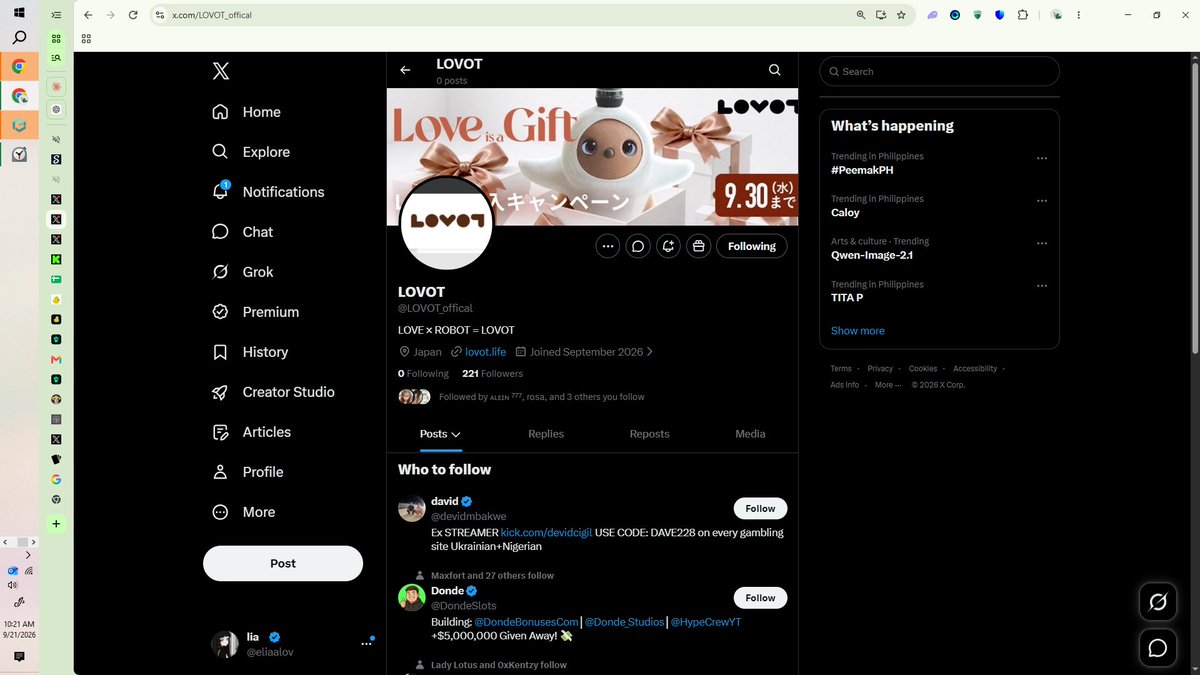Open floating Grok button
Viewport: 1200px width, 675px height.
(1158, 602)
